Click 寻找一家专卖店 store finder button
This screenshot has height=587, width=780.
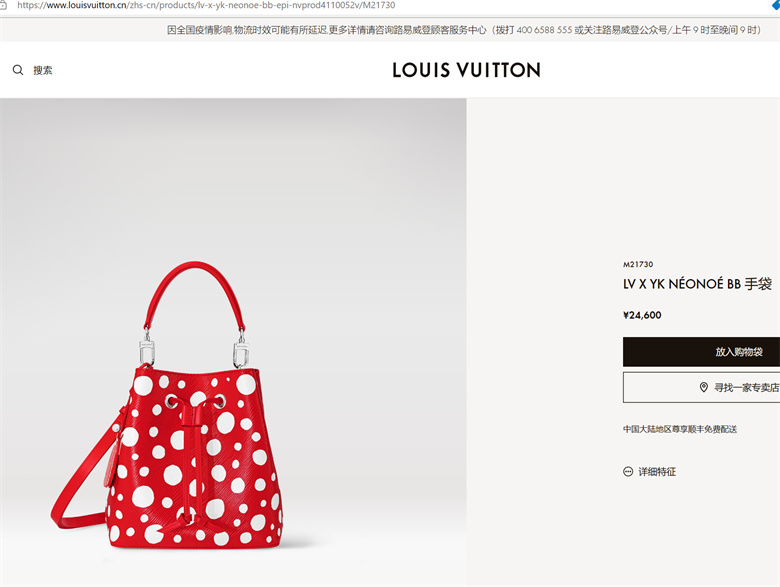(701, 387)
